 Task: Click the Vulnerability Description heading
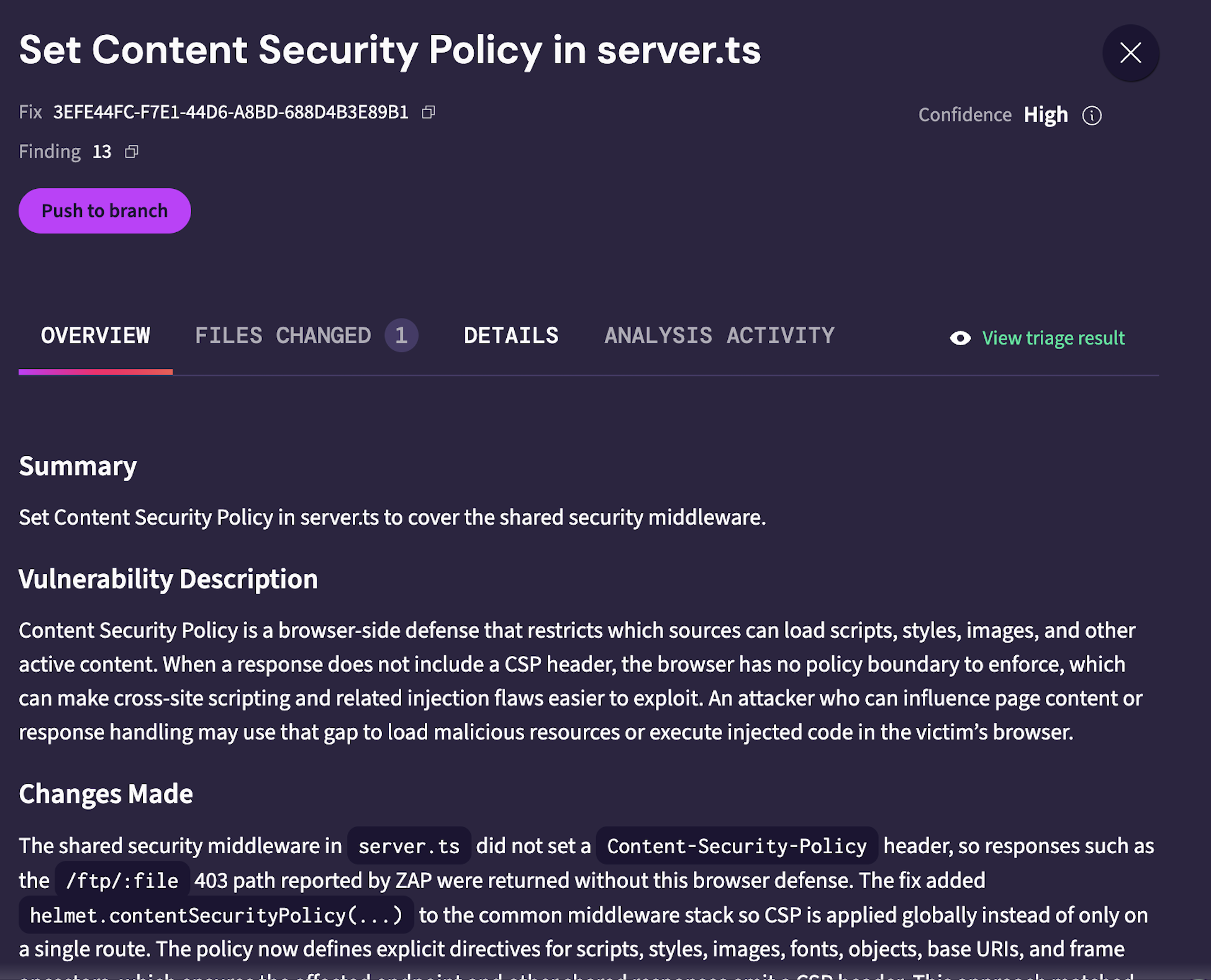coord(168,579)
